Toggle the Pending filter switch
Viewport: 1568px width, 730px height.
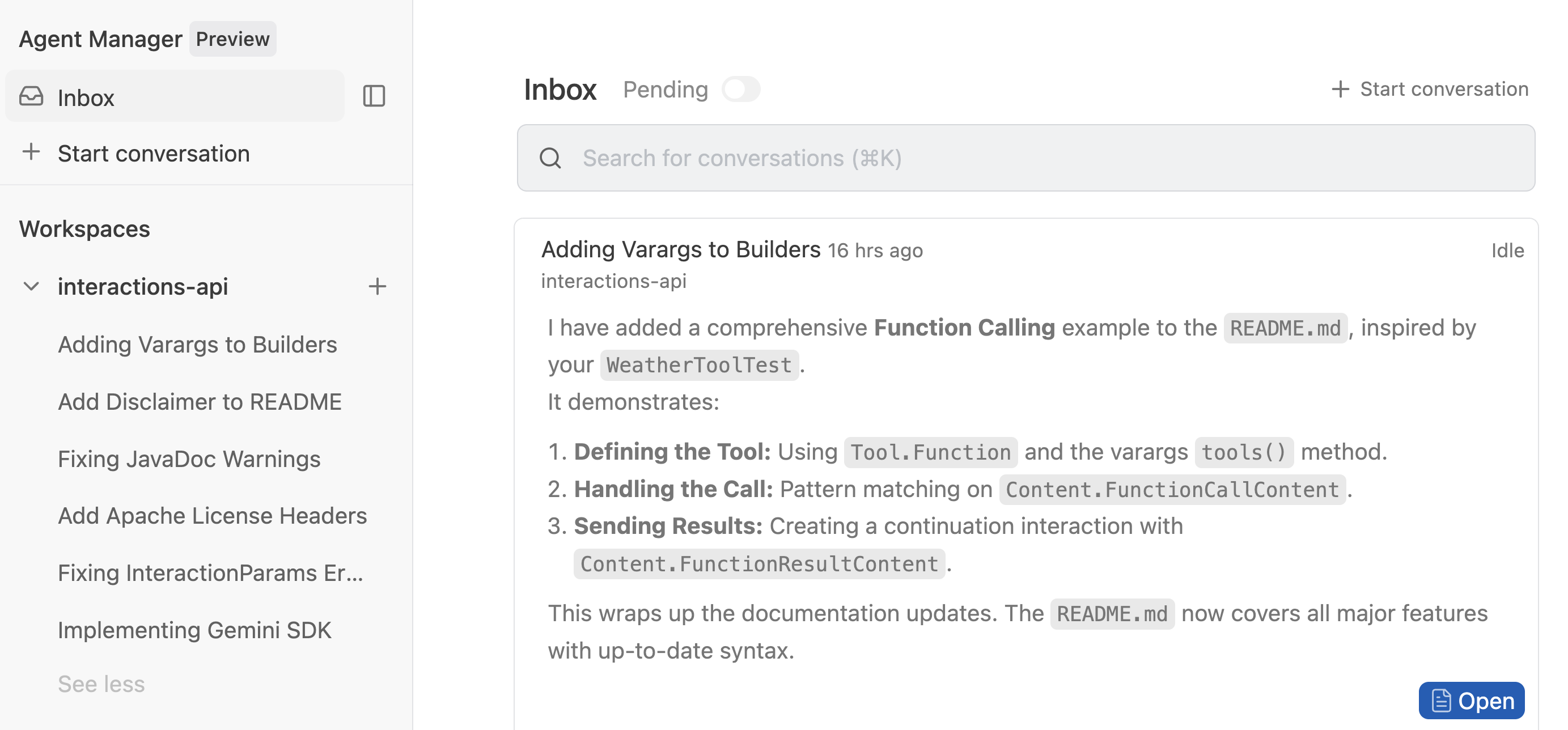pyautogui.click(x=741, y=90)
